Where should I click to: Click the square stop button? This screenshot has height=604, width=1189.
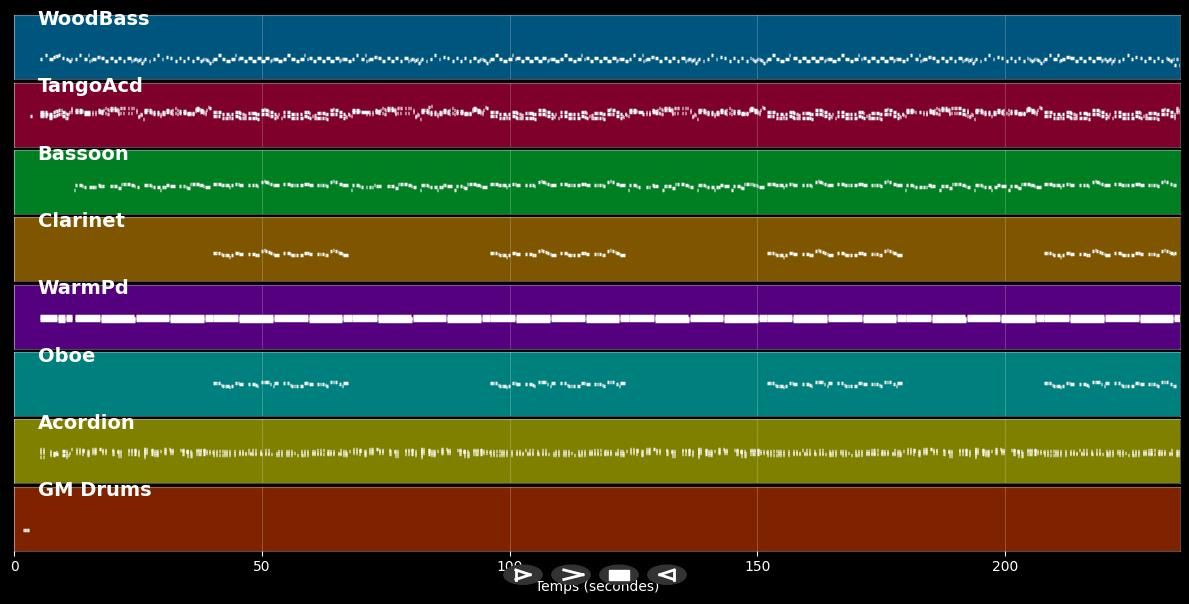pos(619,575)
